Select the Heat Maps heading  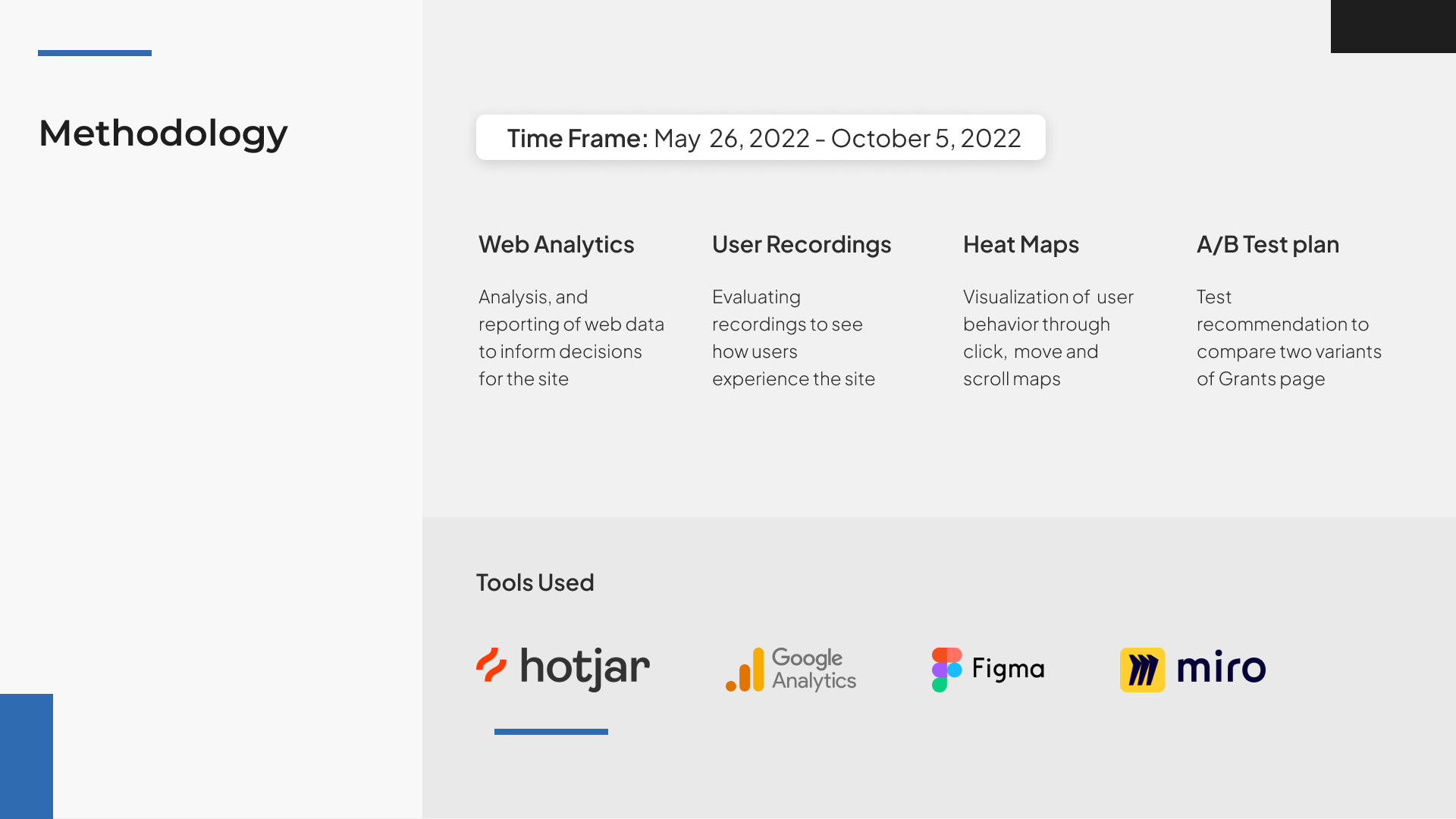pos(1021,245)
